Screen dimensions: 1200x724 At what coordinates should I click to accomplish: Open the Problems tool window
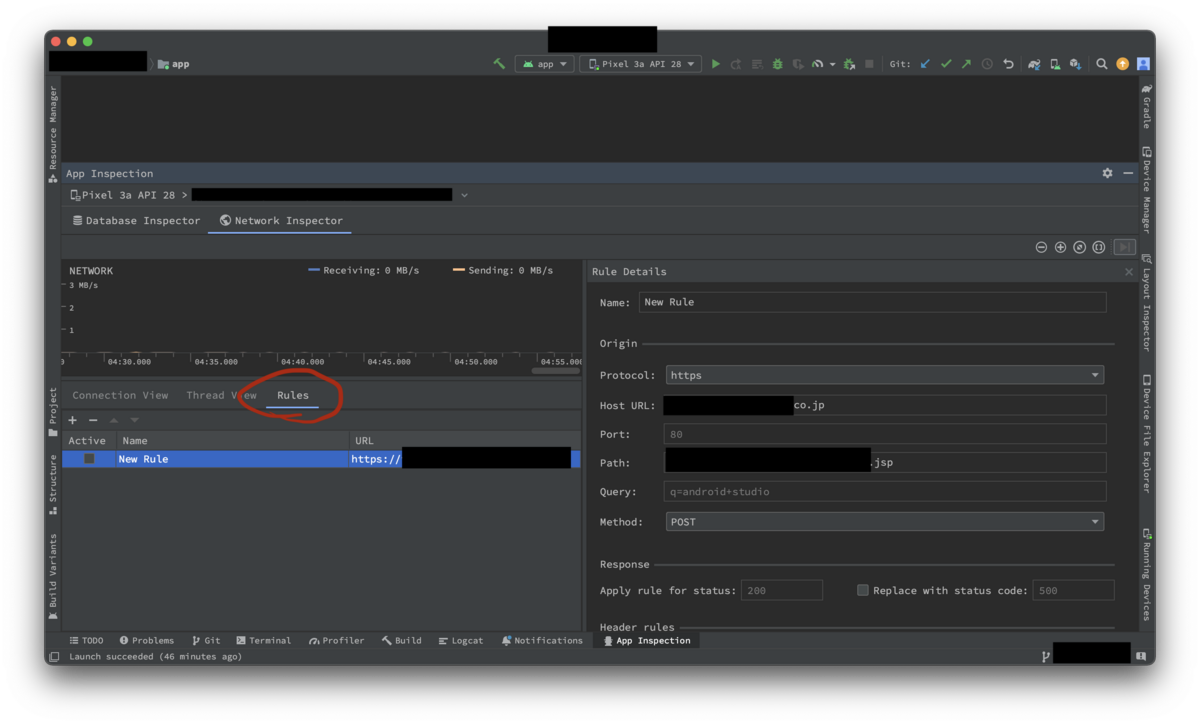coord(146,640)
